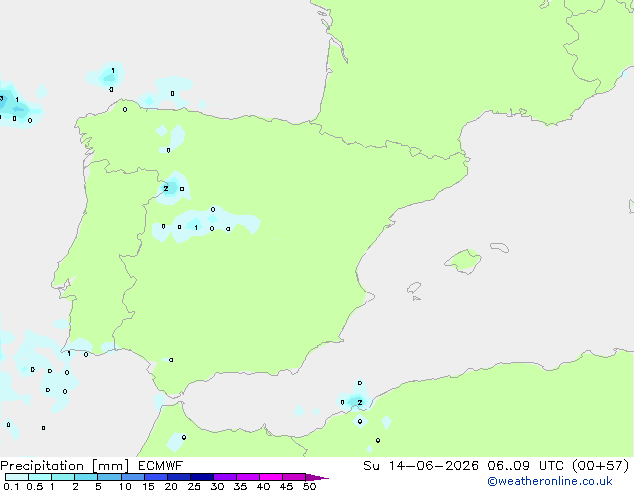The width and height of the screenshot is (634, 490).
Task: Select the 20–25 mm legend swatch
Action: click(178, 477)
